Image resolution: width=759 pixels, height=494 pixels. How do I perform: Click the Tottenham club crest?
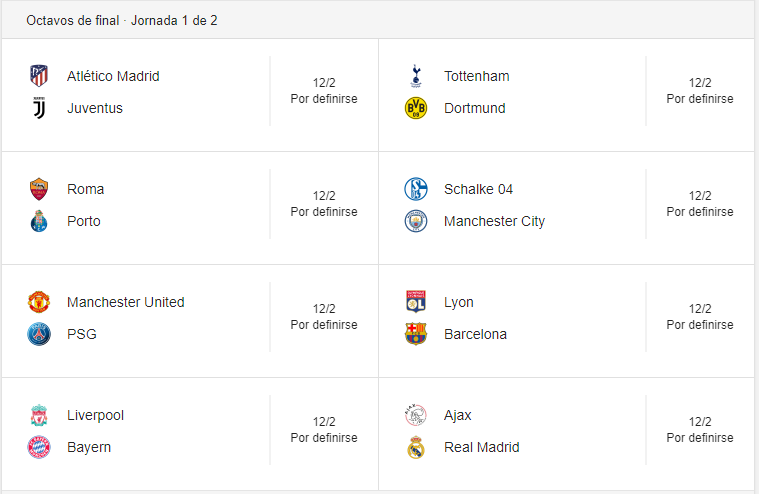(415, 76)
